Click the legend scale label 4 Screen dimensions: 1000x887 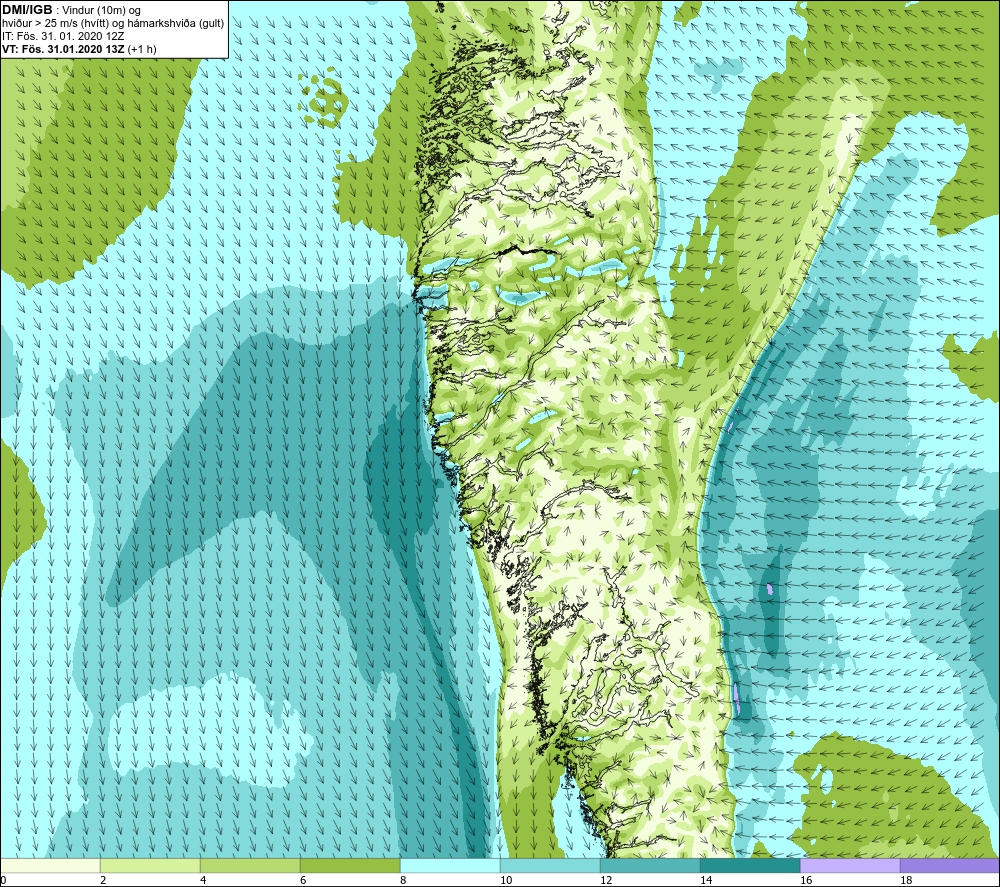pyautogui.click(x=203, y=880)
